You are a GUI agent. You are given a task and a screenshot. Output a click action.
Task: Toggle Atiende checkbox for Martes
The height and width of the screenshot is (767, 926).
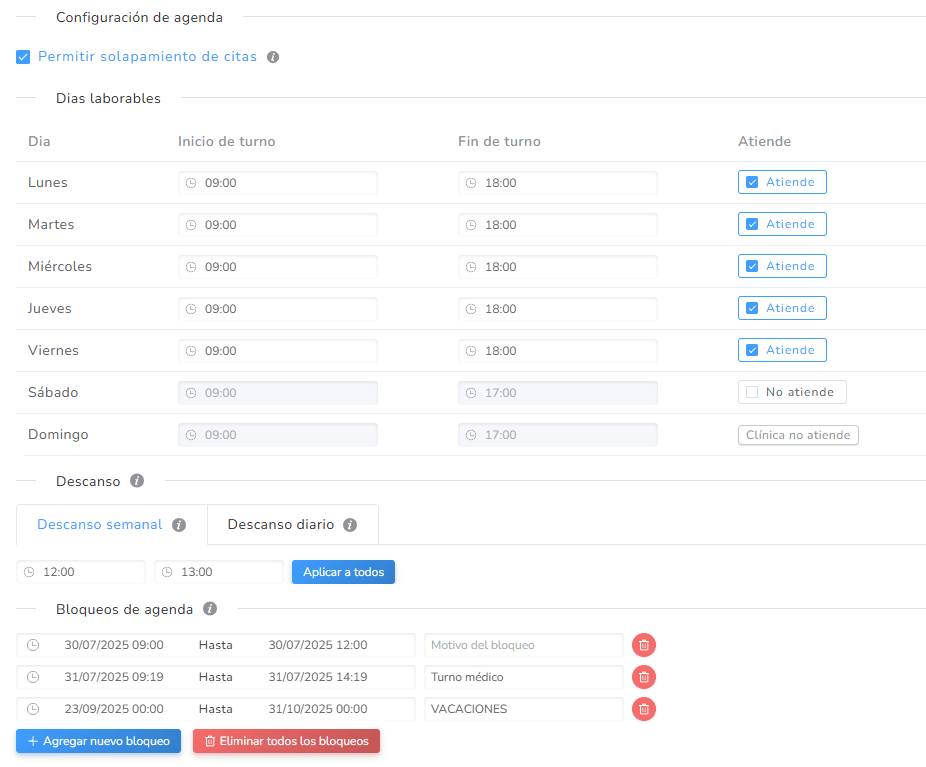pyautogui.click(x=752, y=224)
